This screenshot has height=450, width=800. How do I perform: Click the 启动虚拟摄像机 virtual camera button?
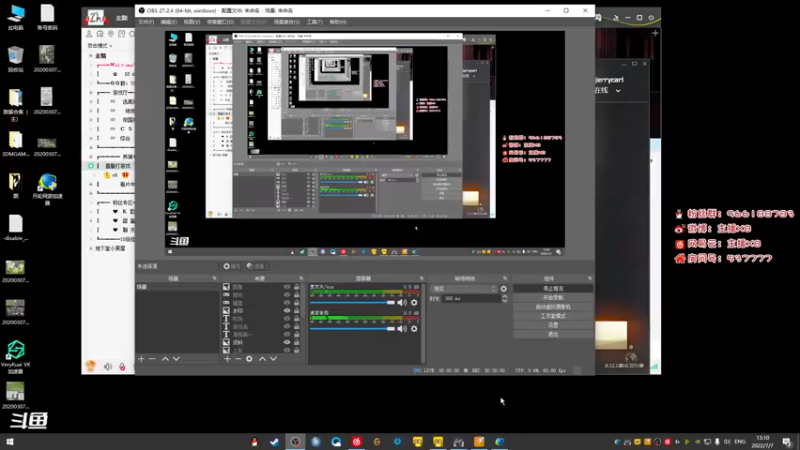(553, 307)
